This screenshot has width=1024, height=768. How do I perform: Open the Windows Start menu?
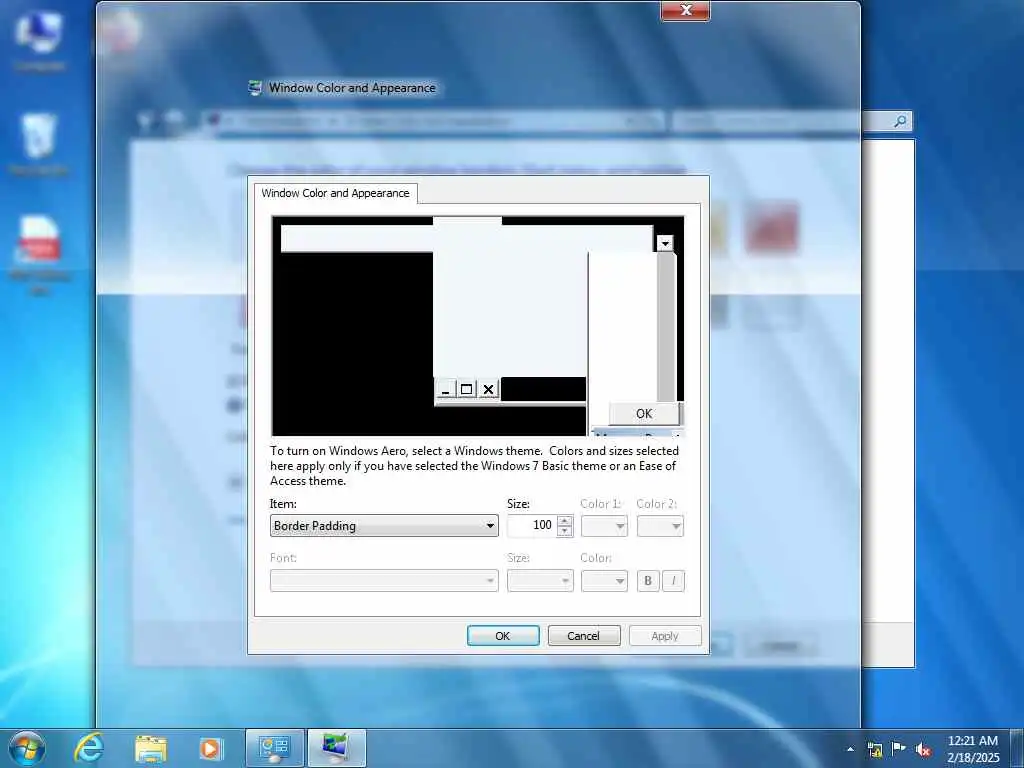[x=27, y=748]
